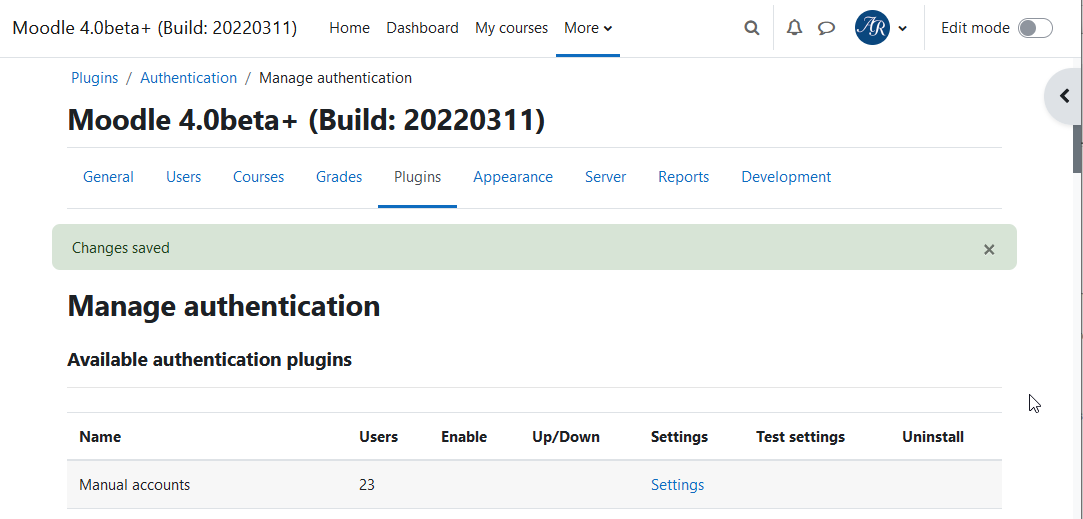The image size is (1083, 519).
Task: Open notifications bell icon
Action: [x=794, y=28]
